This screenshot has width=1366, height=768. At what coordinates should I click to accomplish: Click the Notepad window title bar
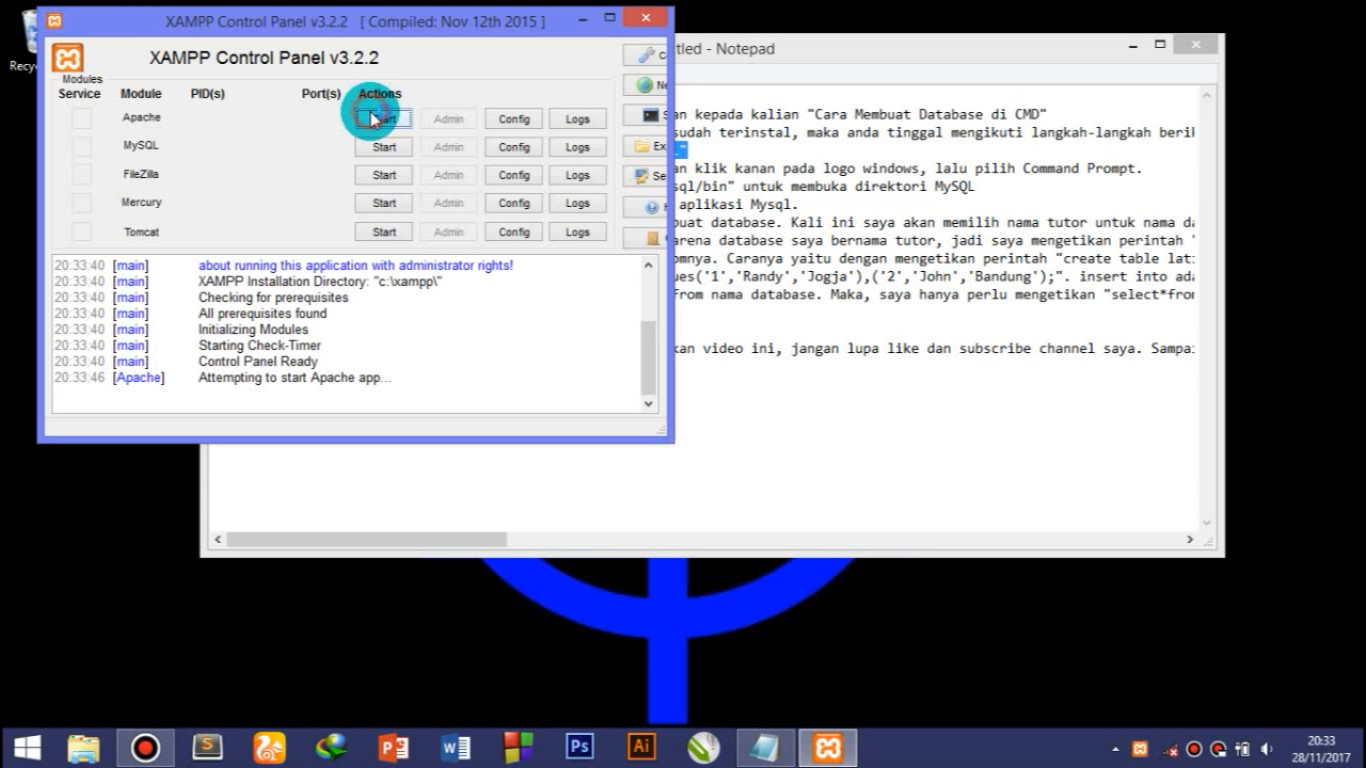[x=900, y=48]
